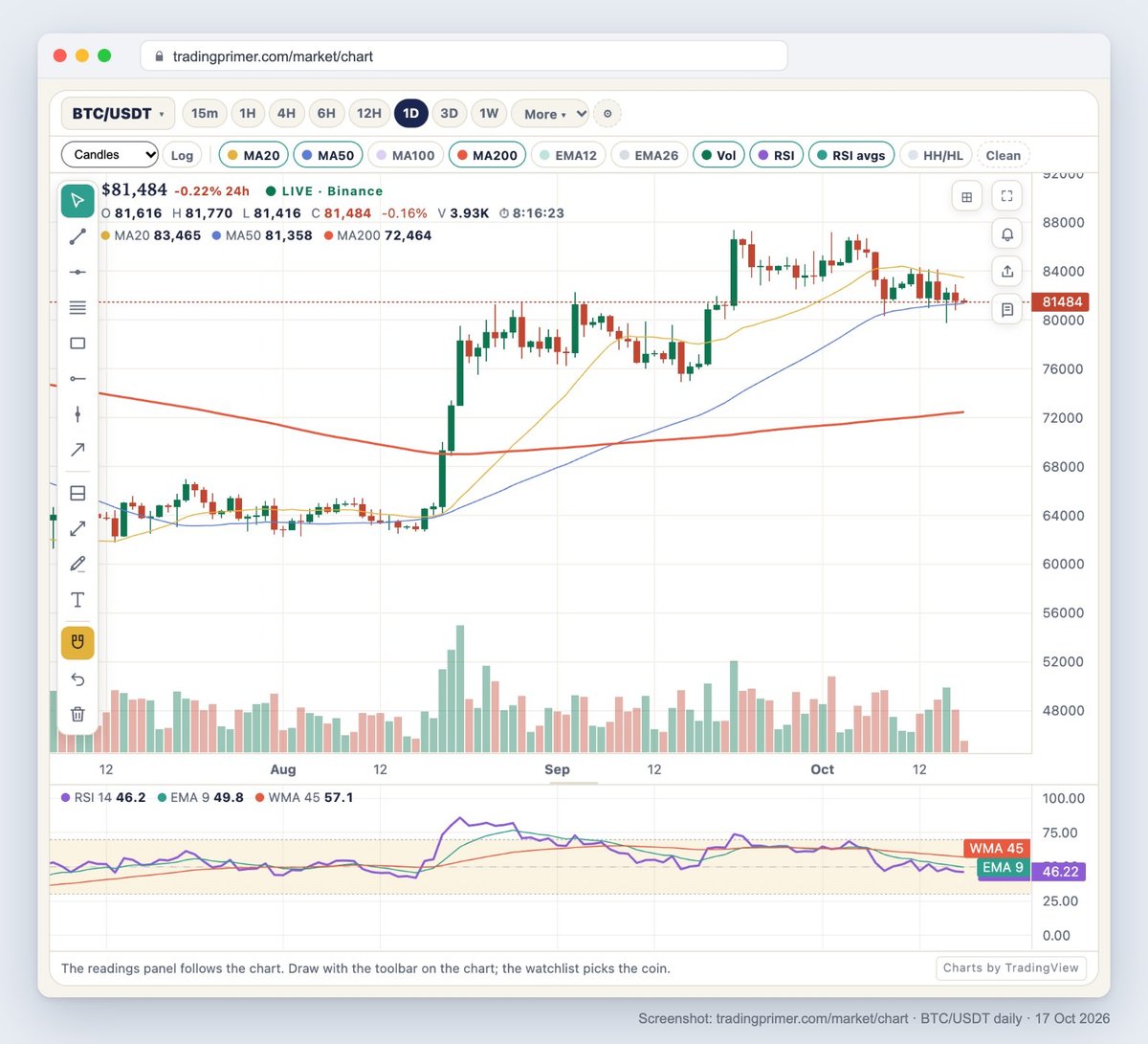Switch to 1W timeframe
The height and width of the screenshot is (1044, 1148).
[489, 113]
